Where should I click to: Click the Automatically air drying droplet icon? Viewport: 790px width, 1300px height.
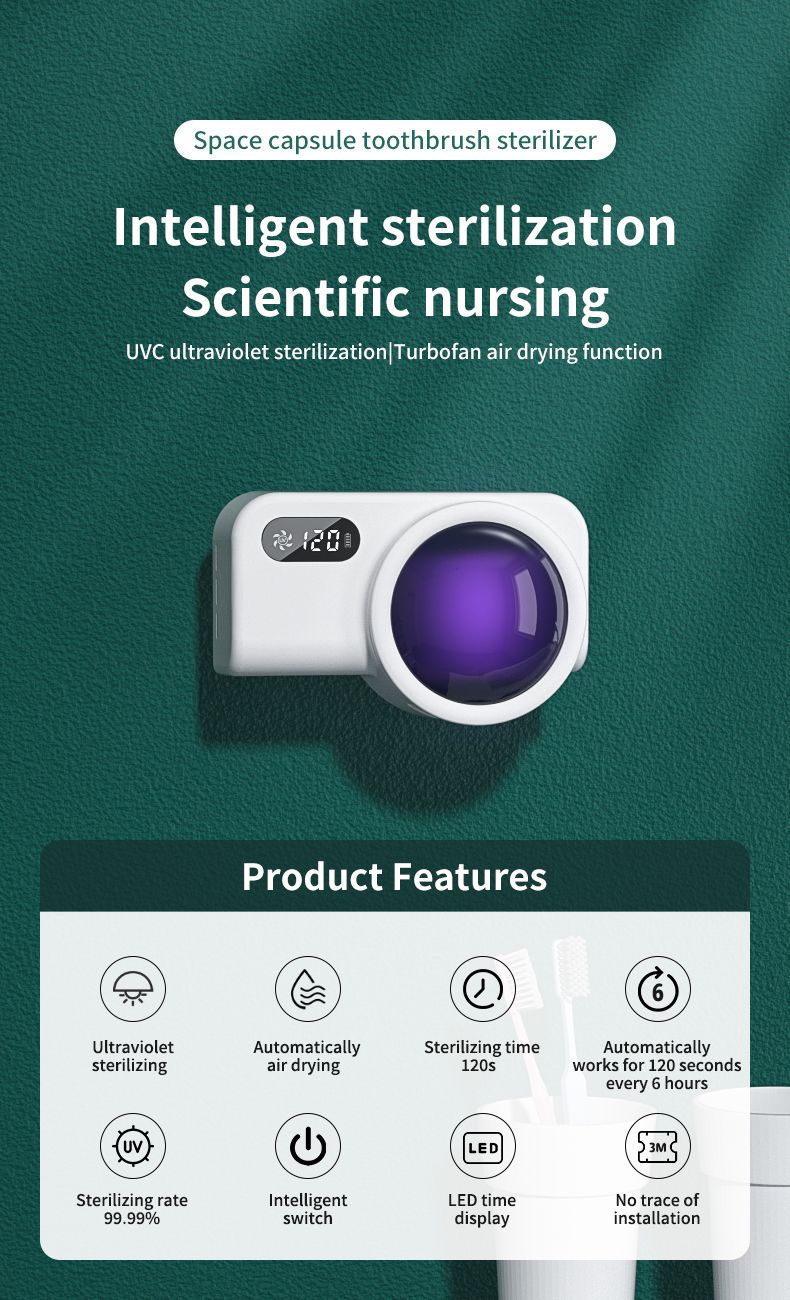coord(308,989)
